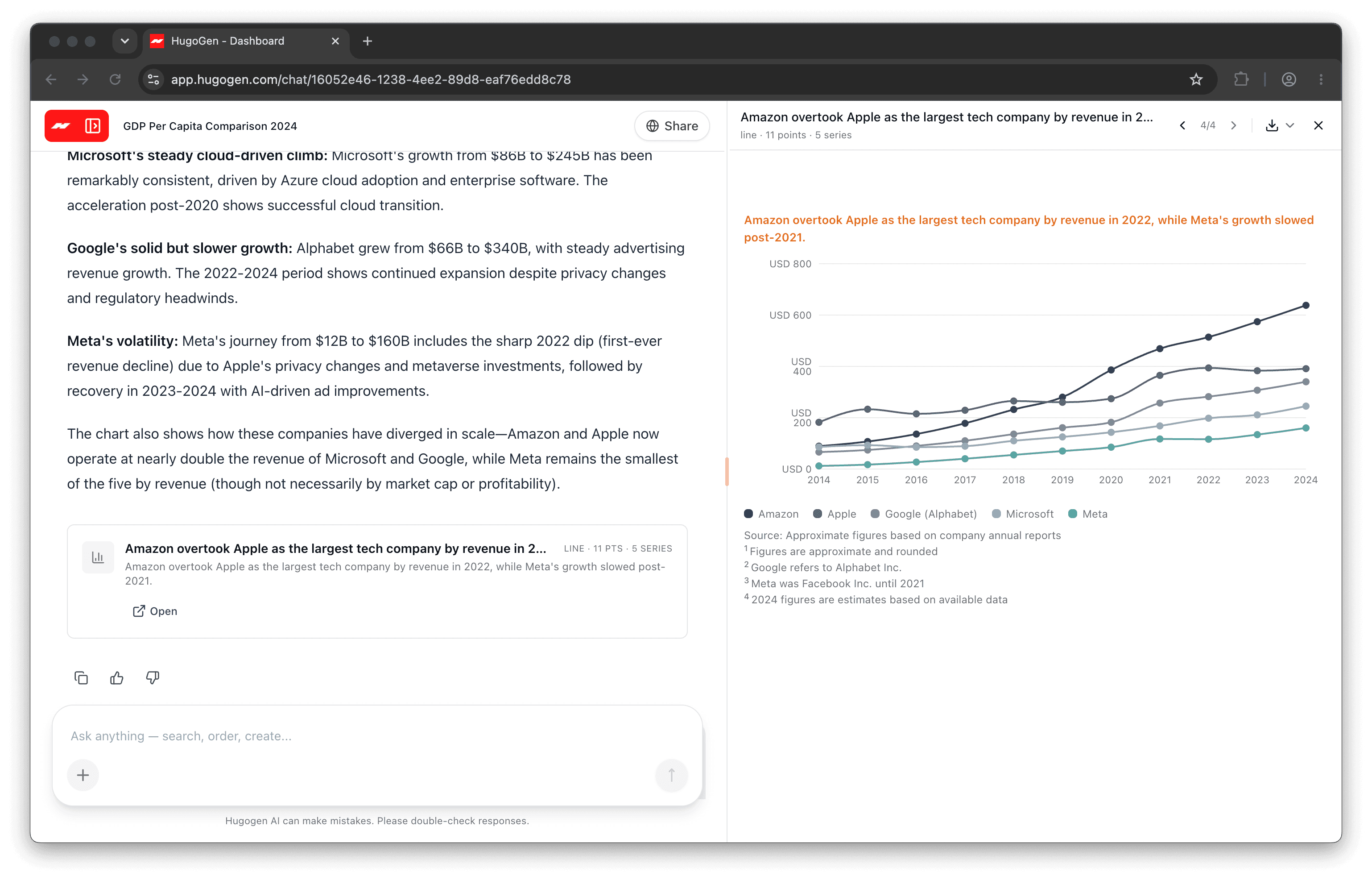
Task: Toggle Apple series in chart legend
Action: click(x=835, y=514)
